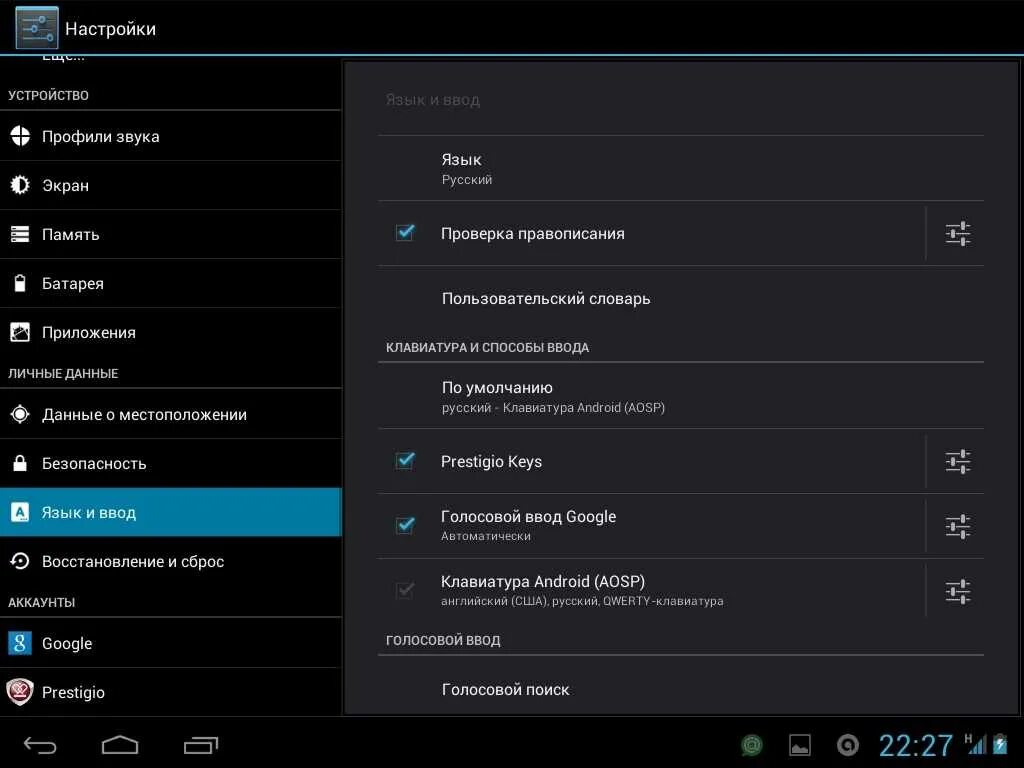Select Язык и ввод menu item
1024x768 pixels.
click(x=170, y=512)
